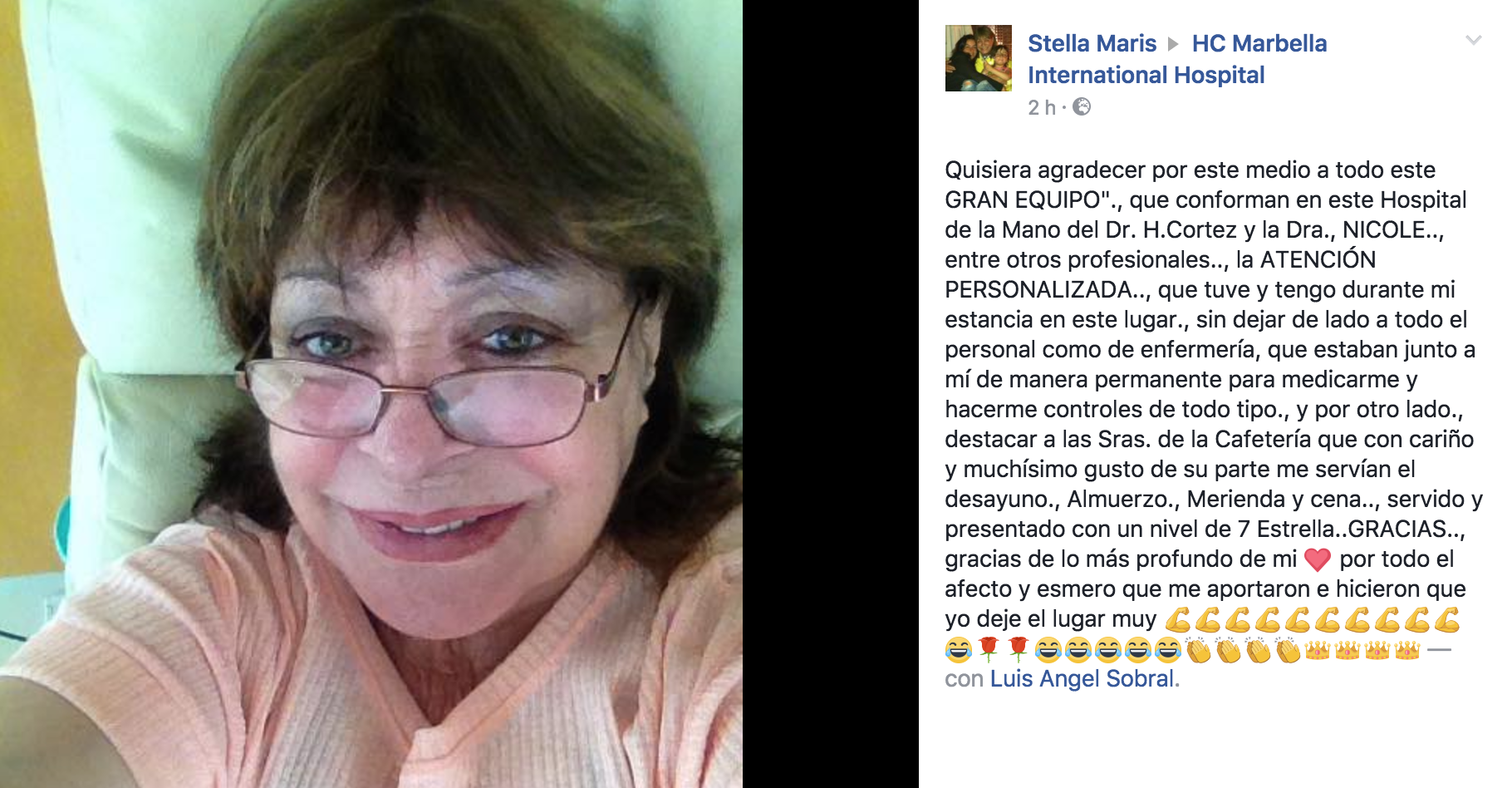Click the first red rose emoji

point(988,649)
